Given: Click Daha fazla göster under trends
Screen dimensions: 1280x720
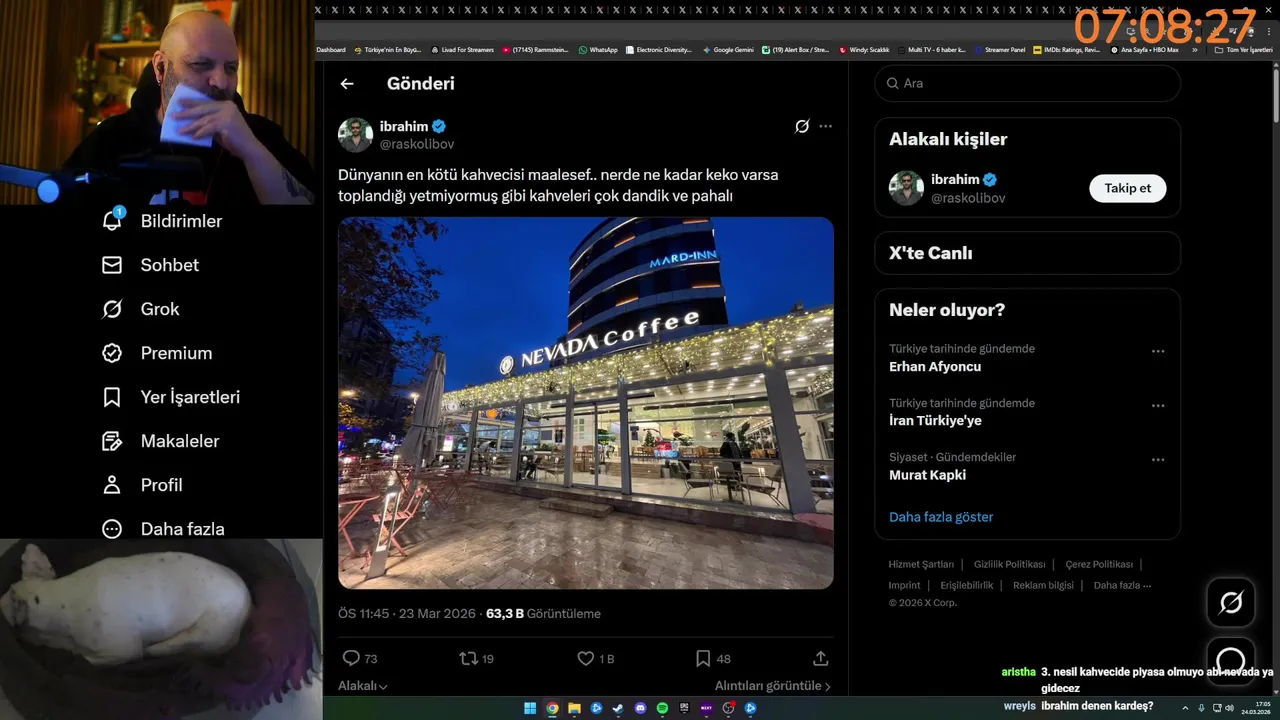Looking at the screenshot, I should pos(941,517).
